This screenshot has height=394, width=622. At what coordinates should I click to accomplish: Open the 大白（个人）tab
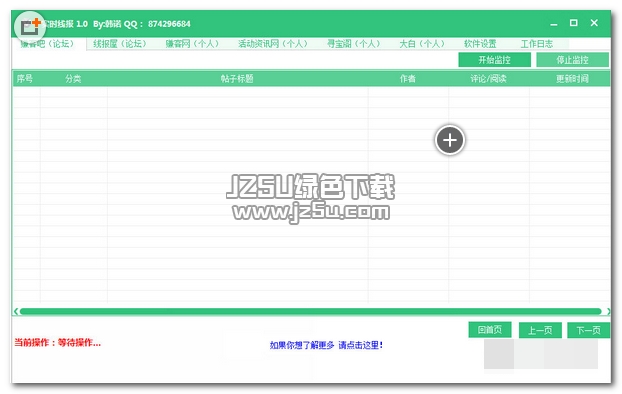pyautogui.click(x=422, y=44)
